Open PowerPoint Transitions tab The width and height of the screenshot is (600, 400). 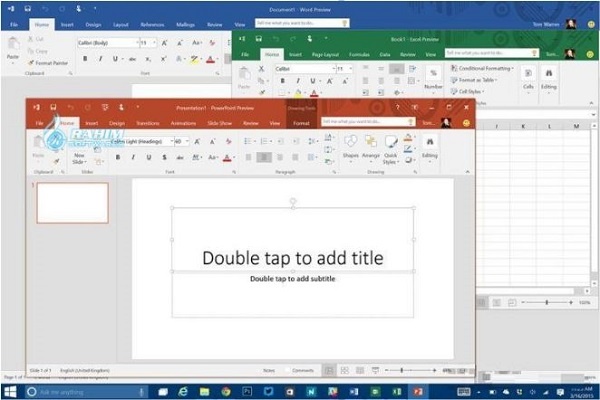pyautogui.click(x=148, y=123)
